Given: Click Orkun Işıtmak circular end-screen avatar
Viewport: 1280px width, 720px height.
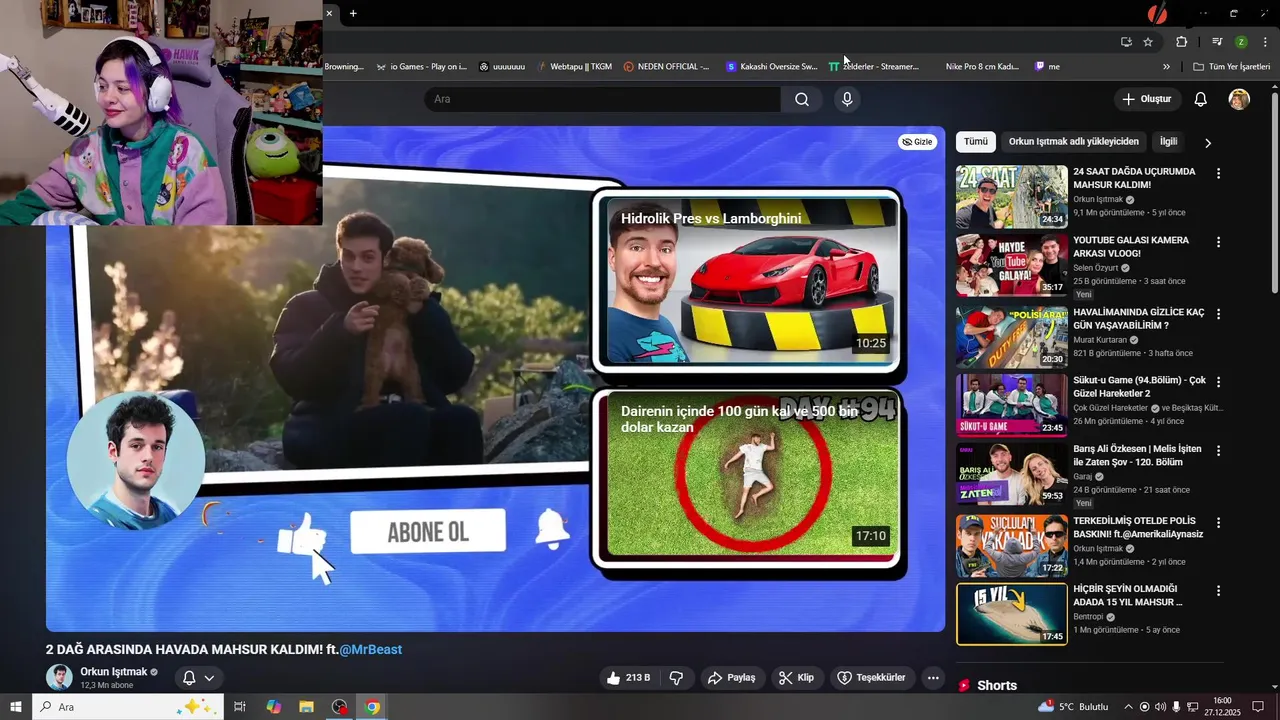Looking at the screenshot, I should pos(136,460).
